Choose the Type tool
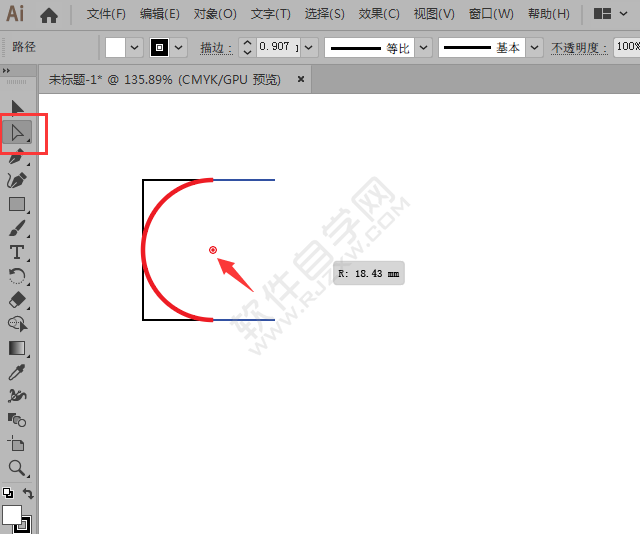 [x=17, y=252]
